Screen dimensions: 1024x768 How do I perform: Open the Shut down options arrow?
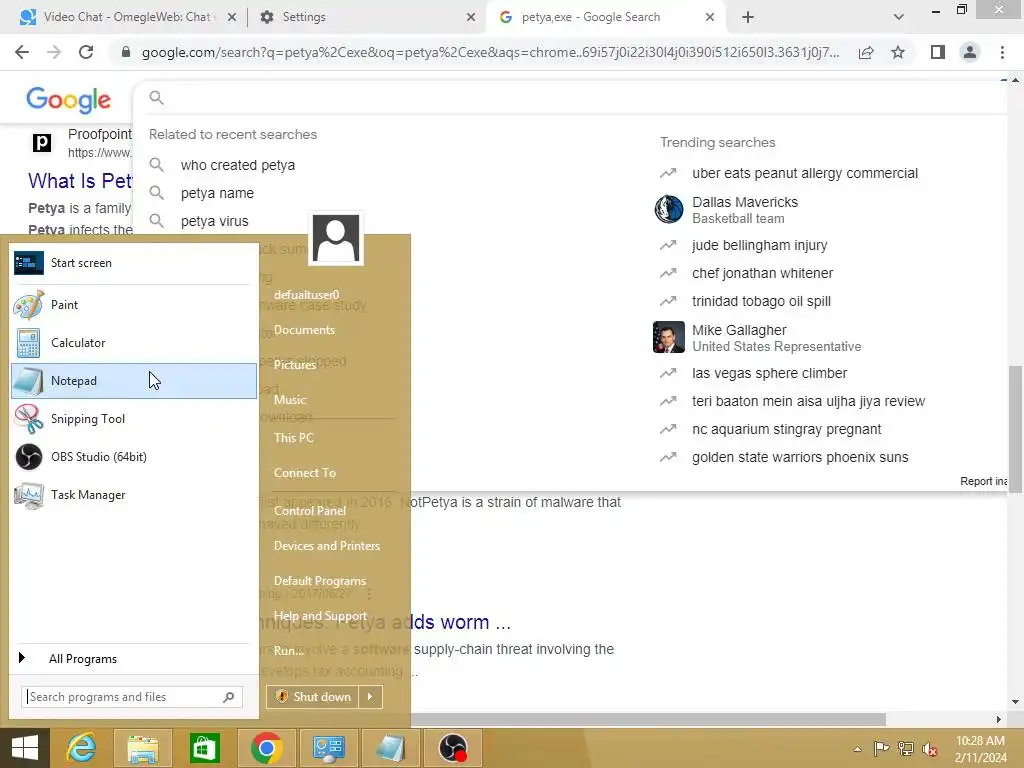click(x=370, y=697)
